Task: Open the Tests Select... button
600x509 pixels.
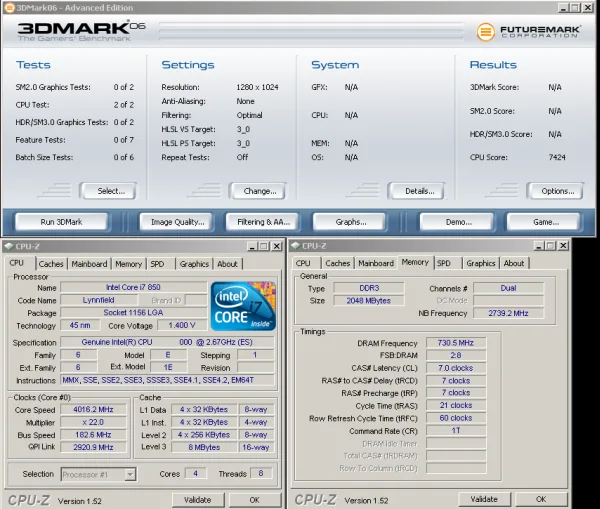Action: pos(108,191)
